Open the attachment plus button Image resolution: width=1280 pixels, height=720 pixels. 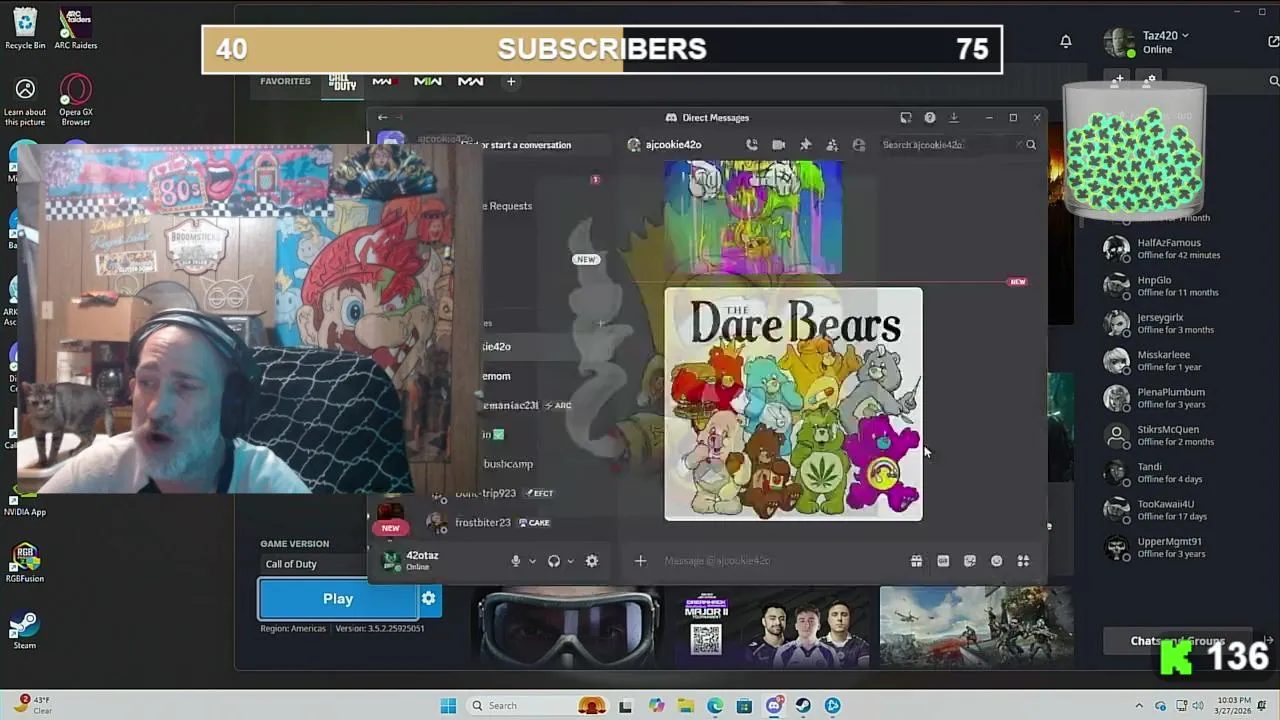pos(641,561)
